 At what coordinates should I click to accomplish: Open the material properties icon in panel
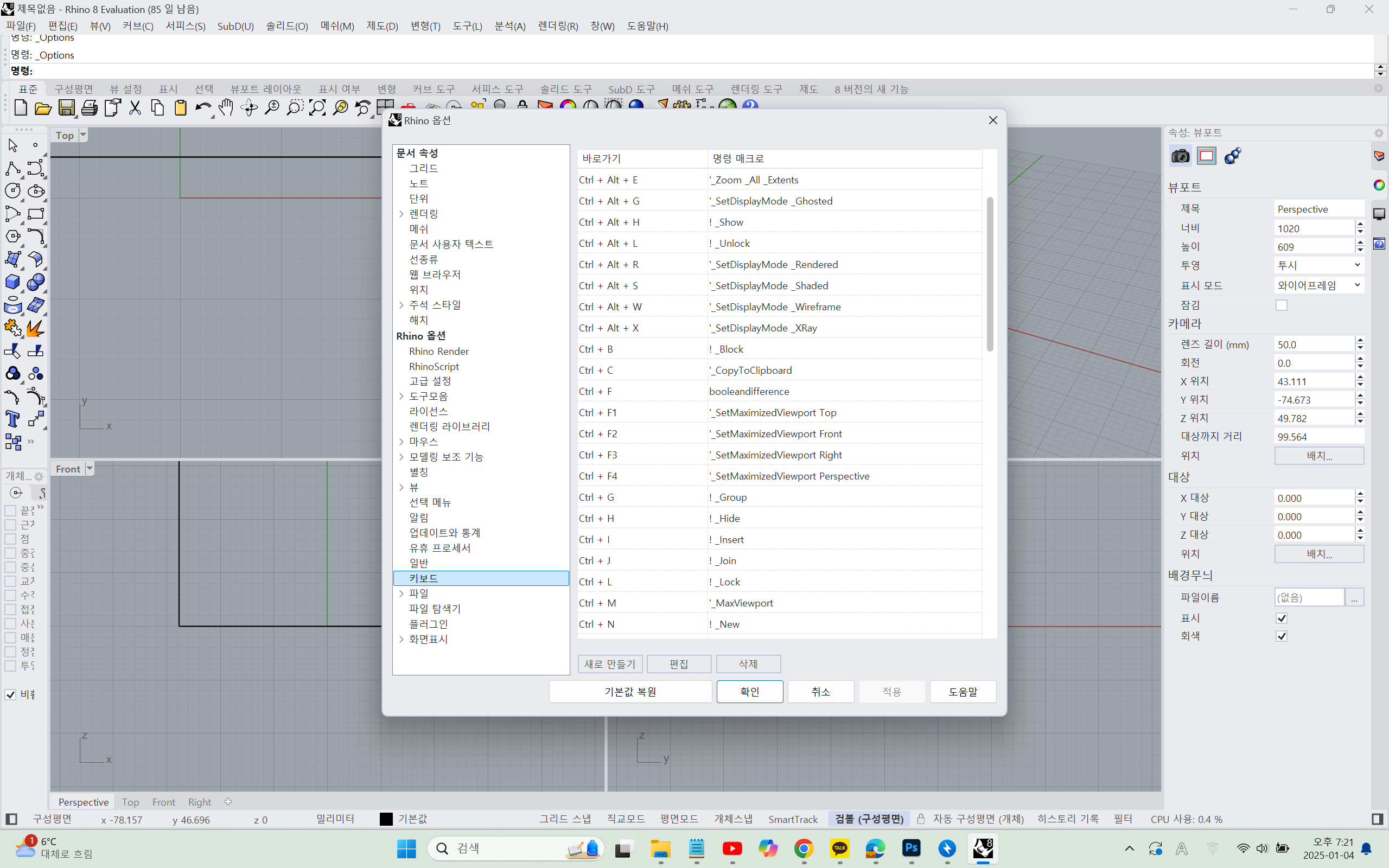point(1233,156)
